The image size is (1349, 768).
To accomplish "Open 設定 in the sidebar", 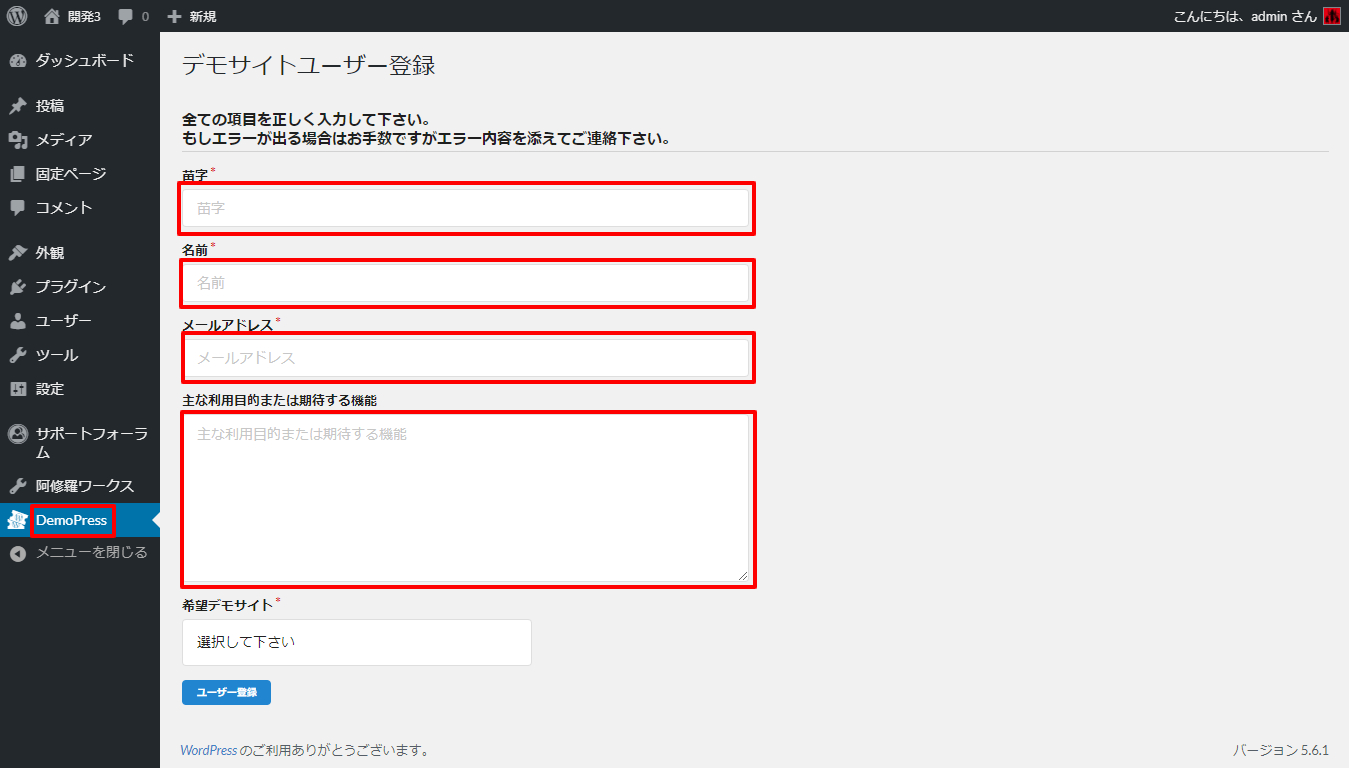I will (x=80, y=389).
